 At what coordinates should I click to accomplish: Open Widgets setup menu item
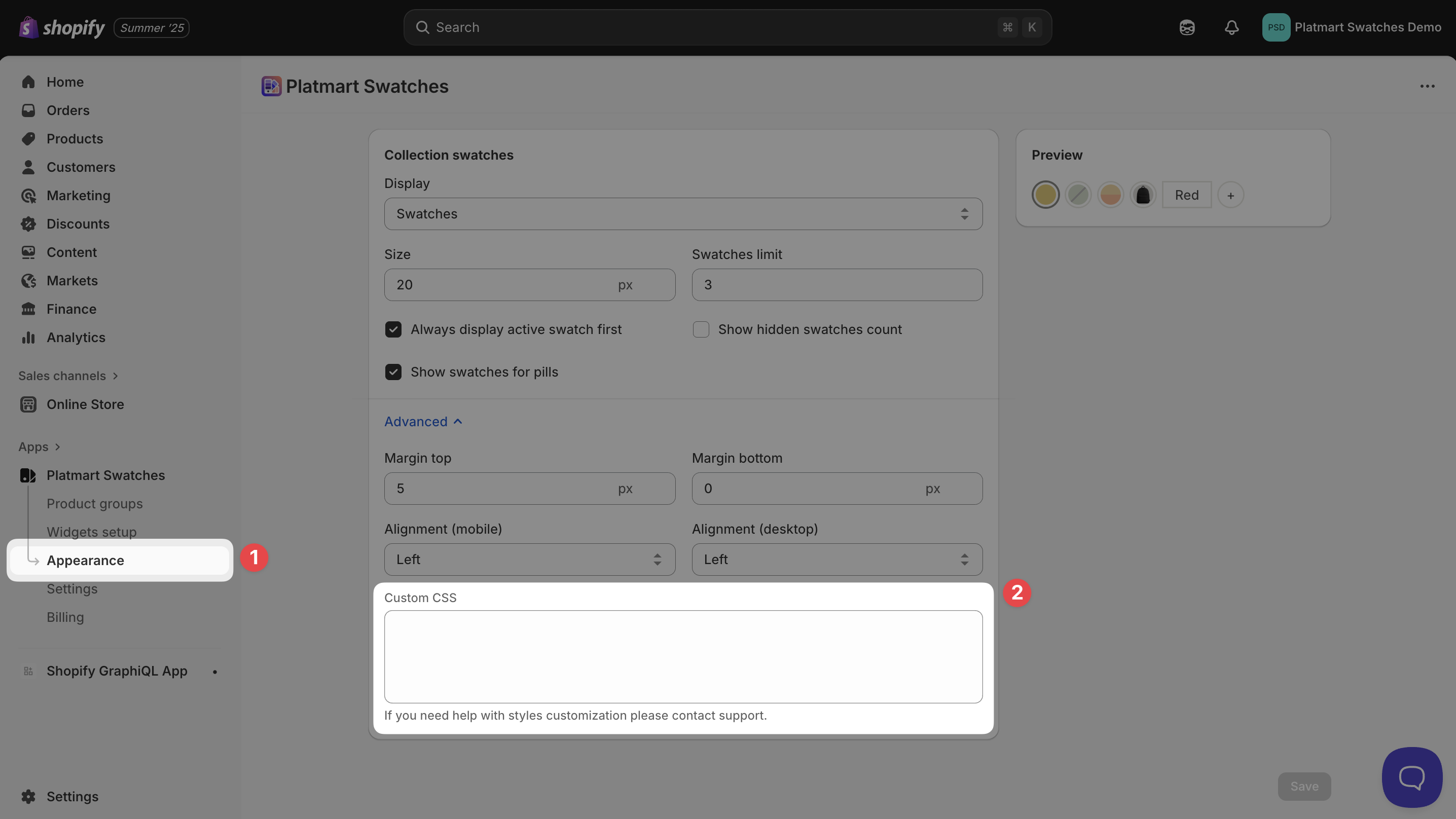click(92, 532)
